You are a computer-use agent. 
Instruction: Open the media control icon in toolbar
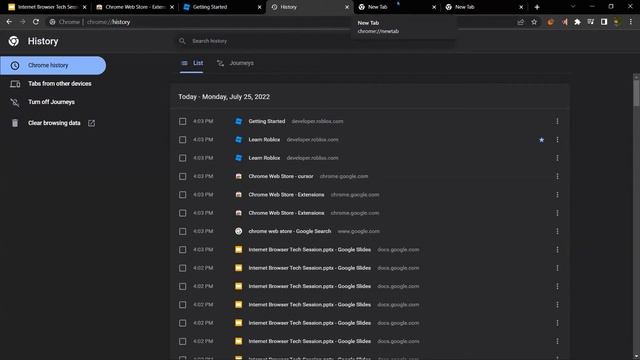click(x=590, y=22)
